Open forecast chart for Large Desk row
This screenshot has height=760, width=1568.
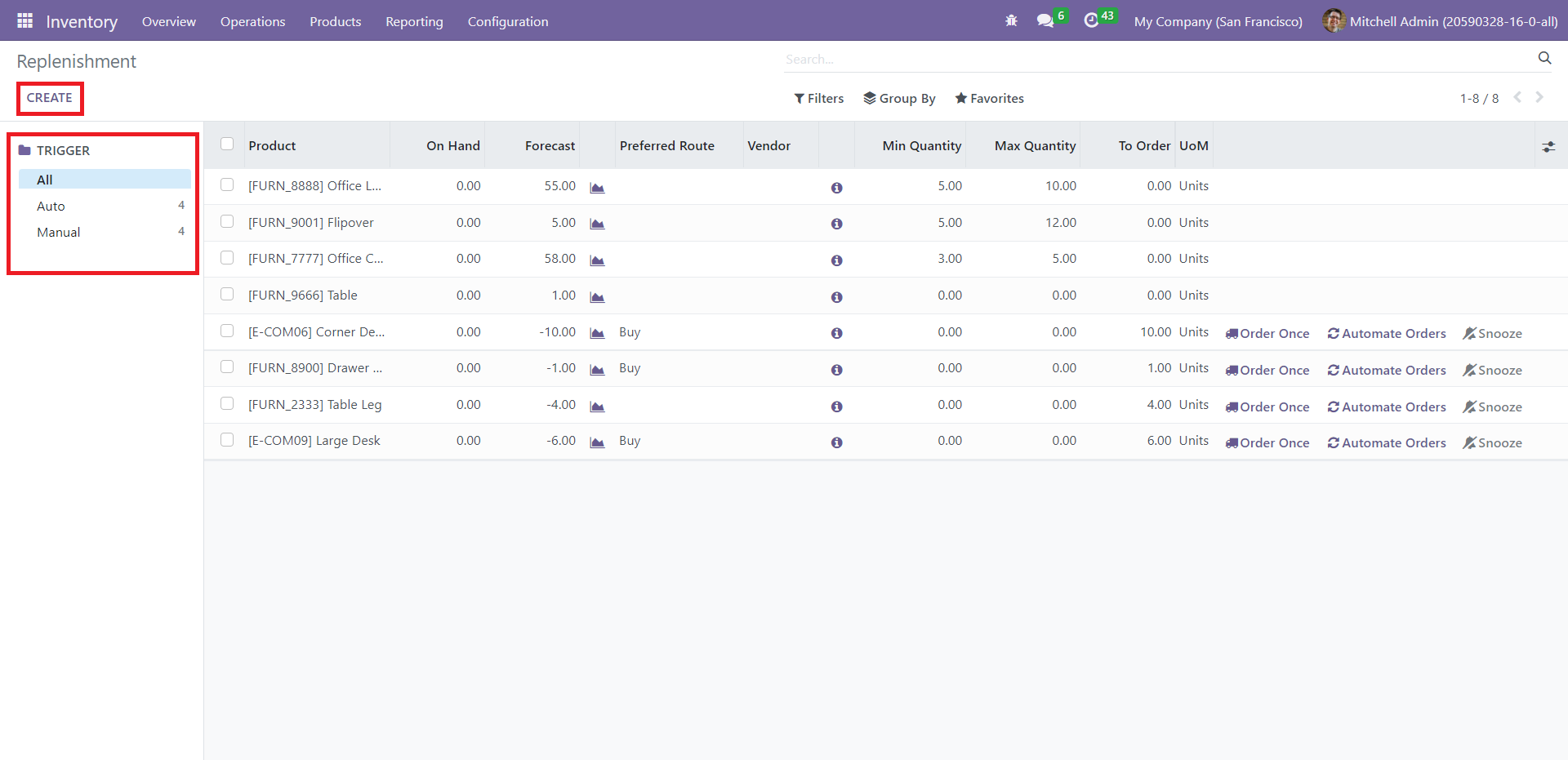597,442
